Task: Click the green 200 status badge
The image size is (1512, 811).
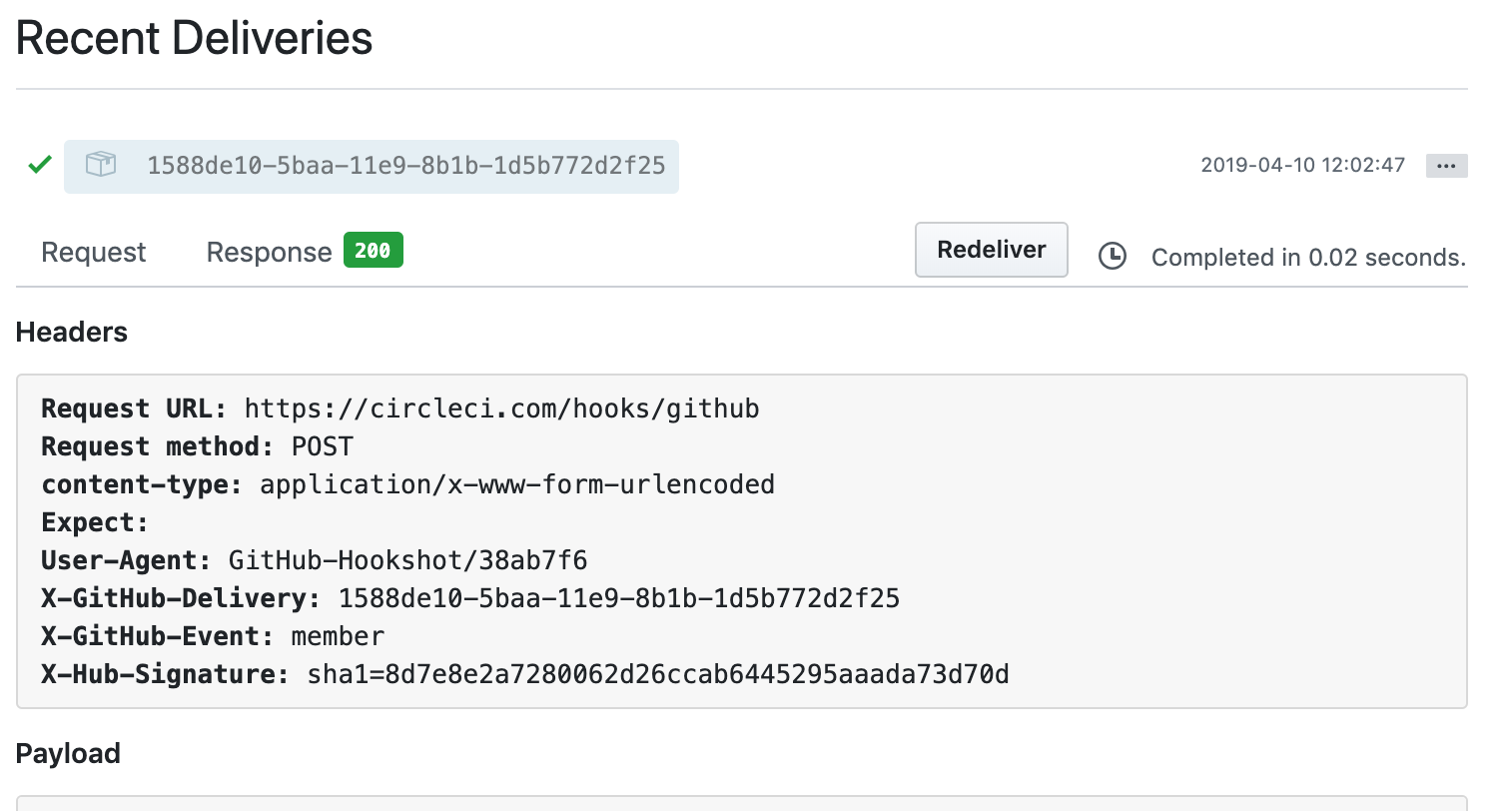Action: tap(373, 251)
